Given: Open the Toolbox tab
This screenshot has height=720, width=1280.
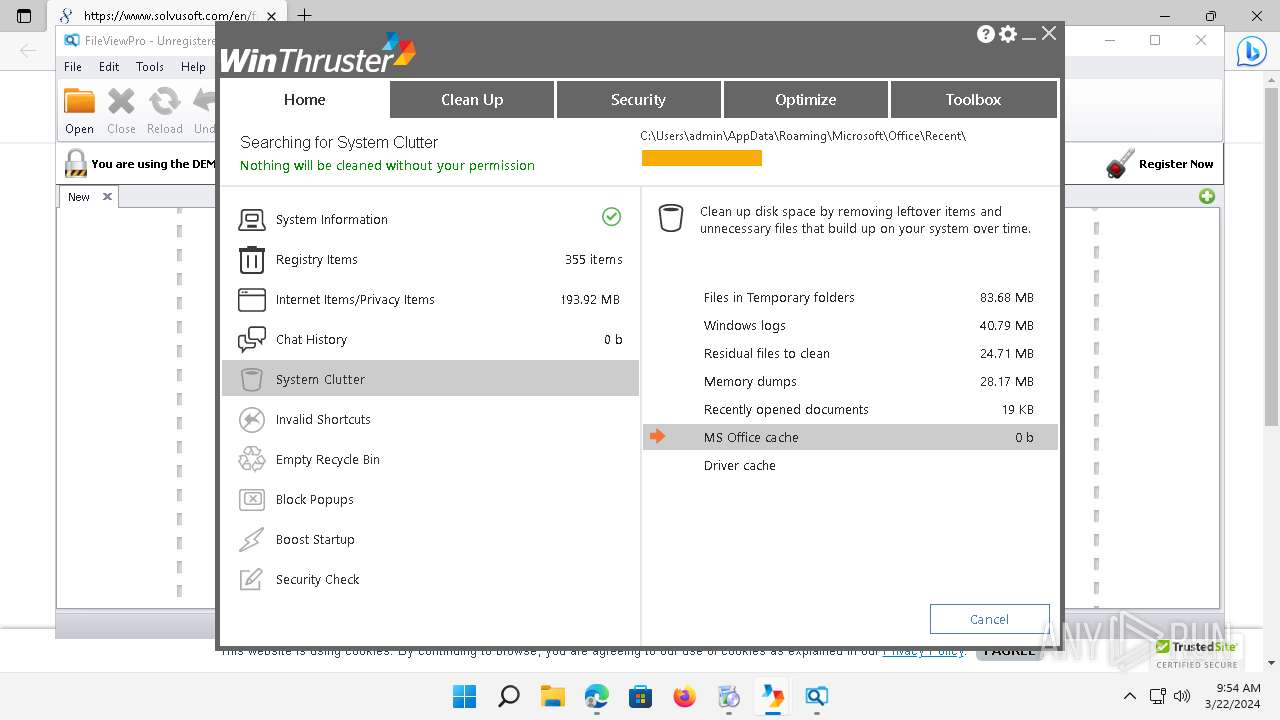Looking at the screenshot, I should point(973,99).
